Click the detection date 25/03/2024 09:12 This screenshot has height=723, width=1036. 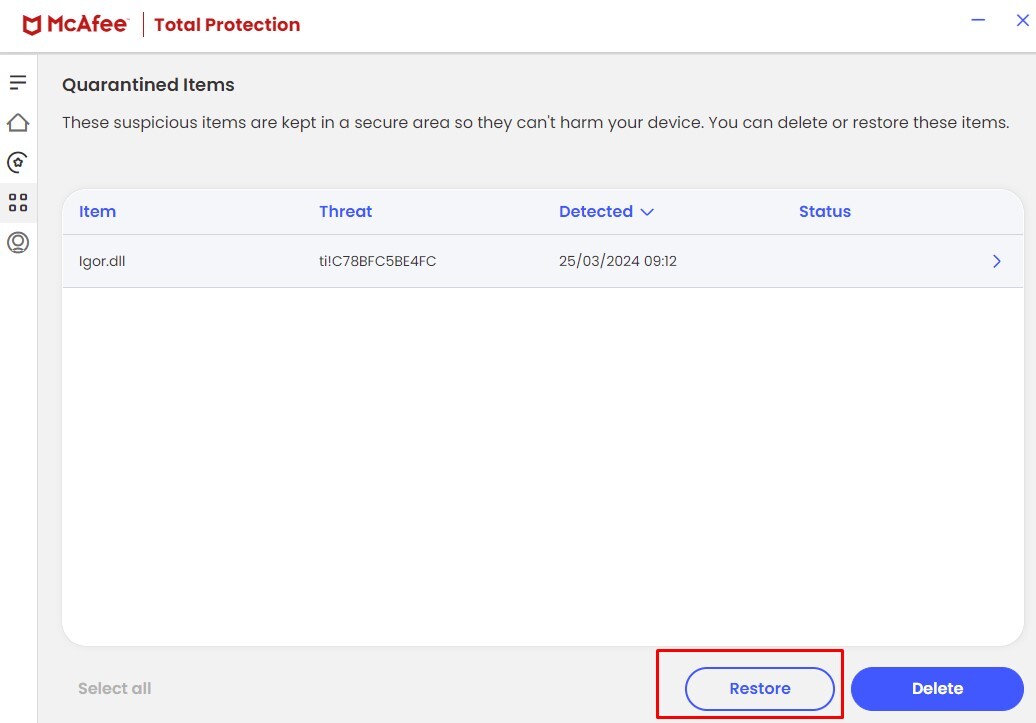point(617,261)
